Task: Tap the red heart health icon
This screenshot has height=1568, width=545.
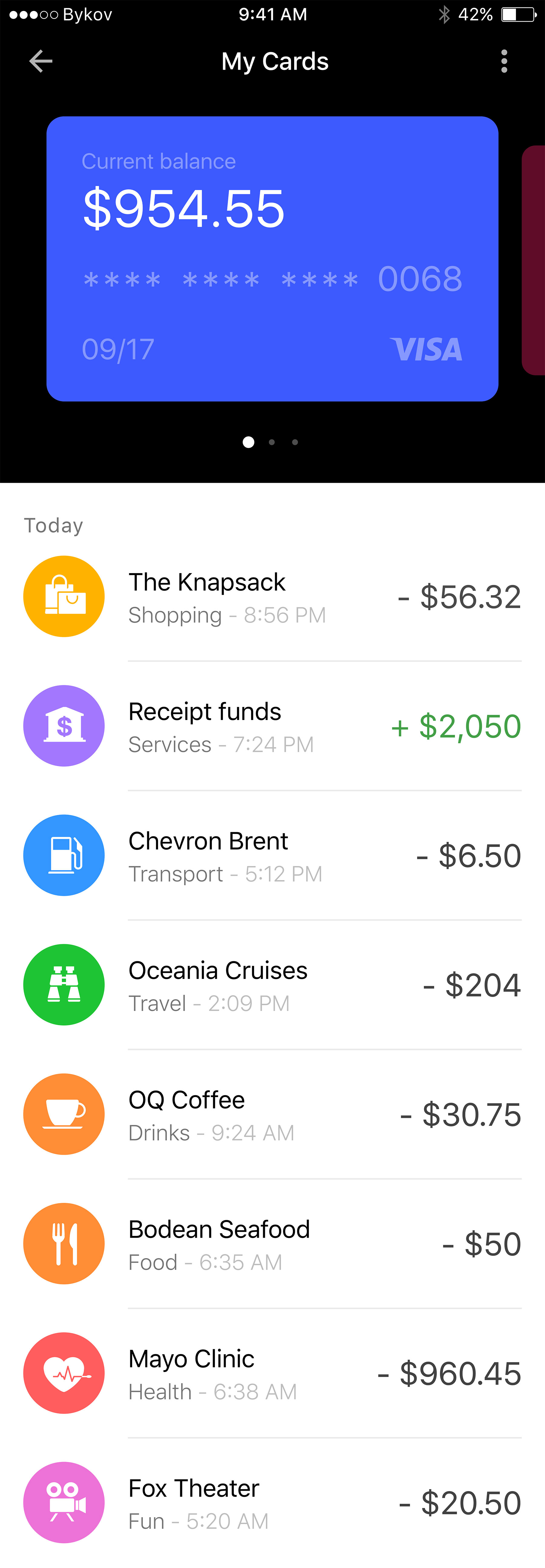Action: tap(64, 1373)
